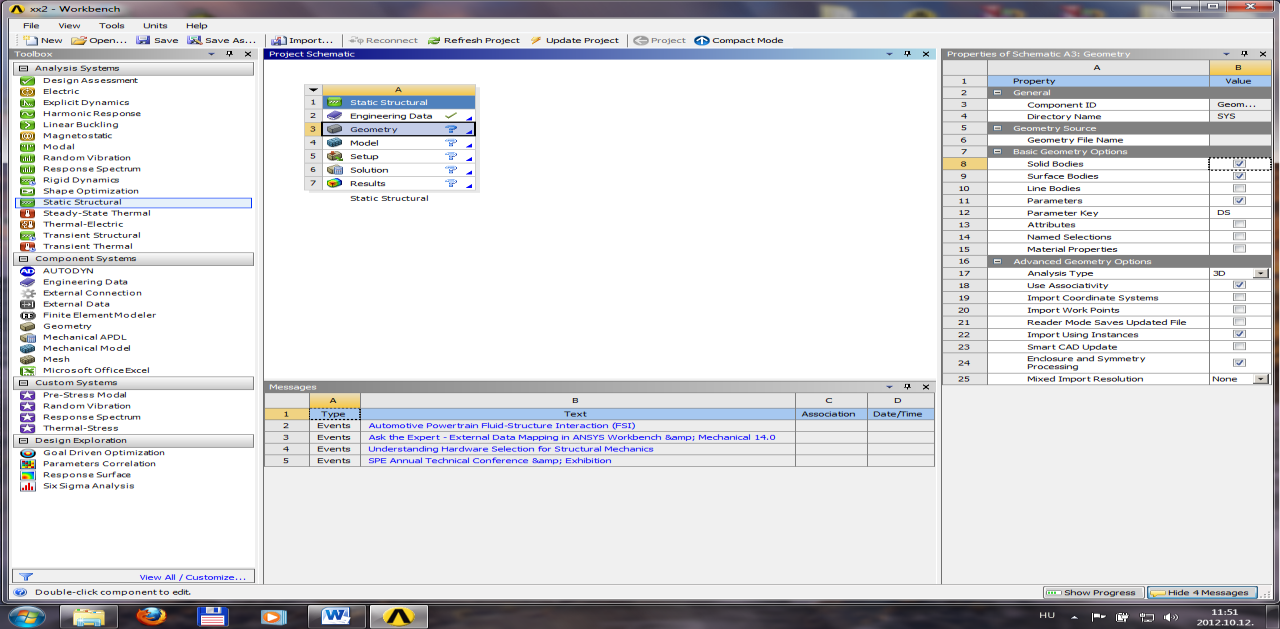1280x629 pixels.
Task: Toggle the Parameters checkbox
Action: (1239, 201)
